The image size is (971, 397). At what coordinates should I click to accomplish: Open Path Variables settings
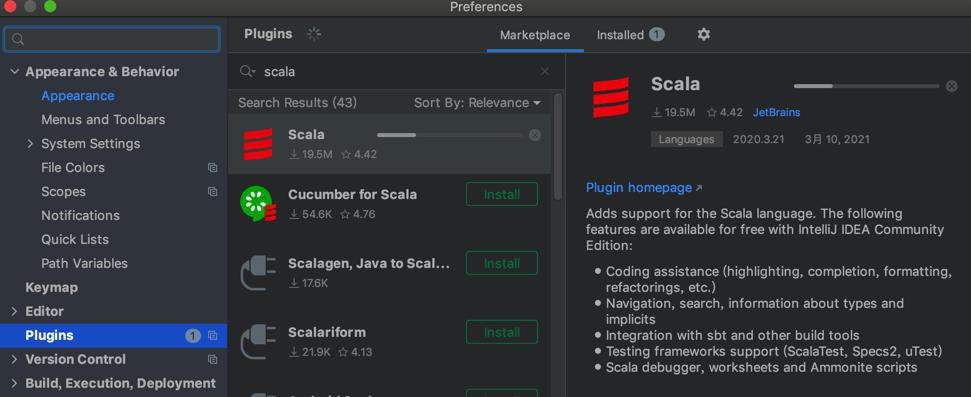(x=84, y=264)
